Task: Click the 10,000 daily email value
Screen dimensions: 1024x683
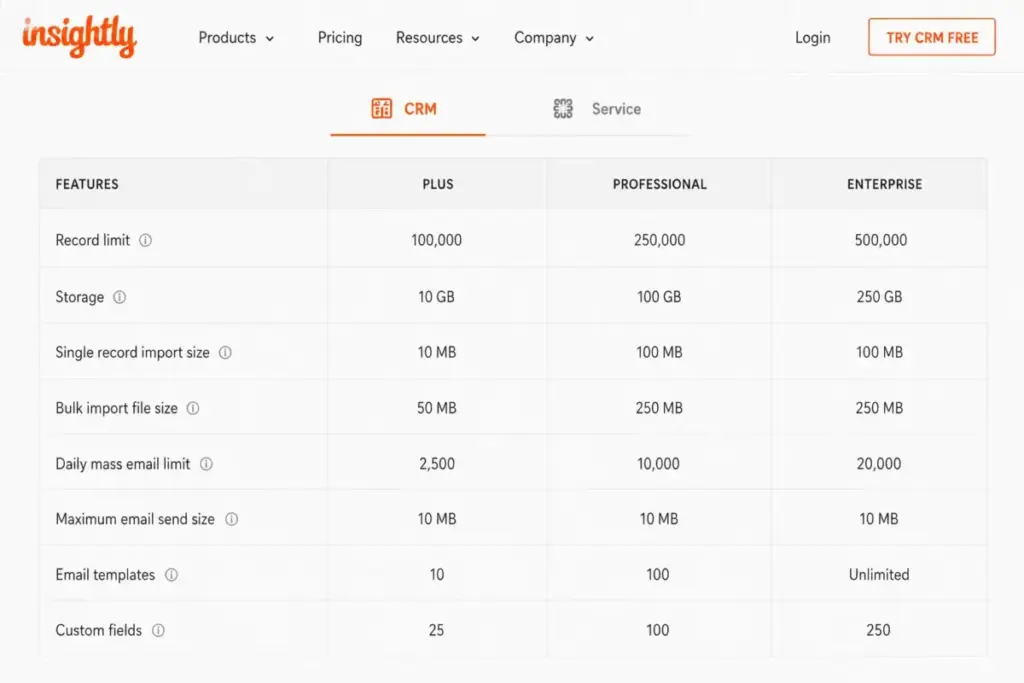Action: click(658, 464)
